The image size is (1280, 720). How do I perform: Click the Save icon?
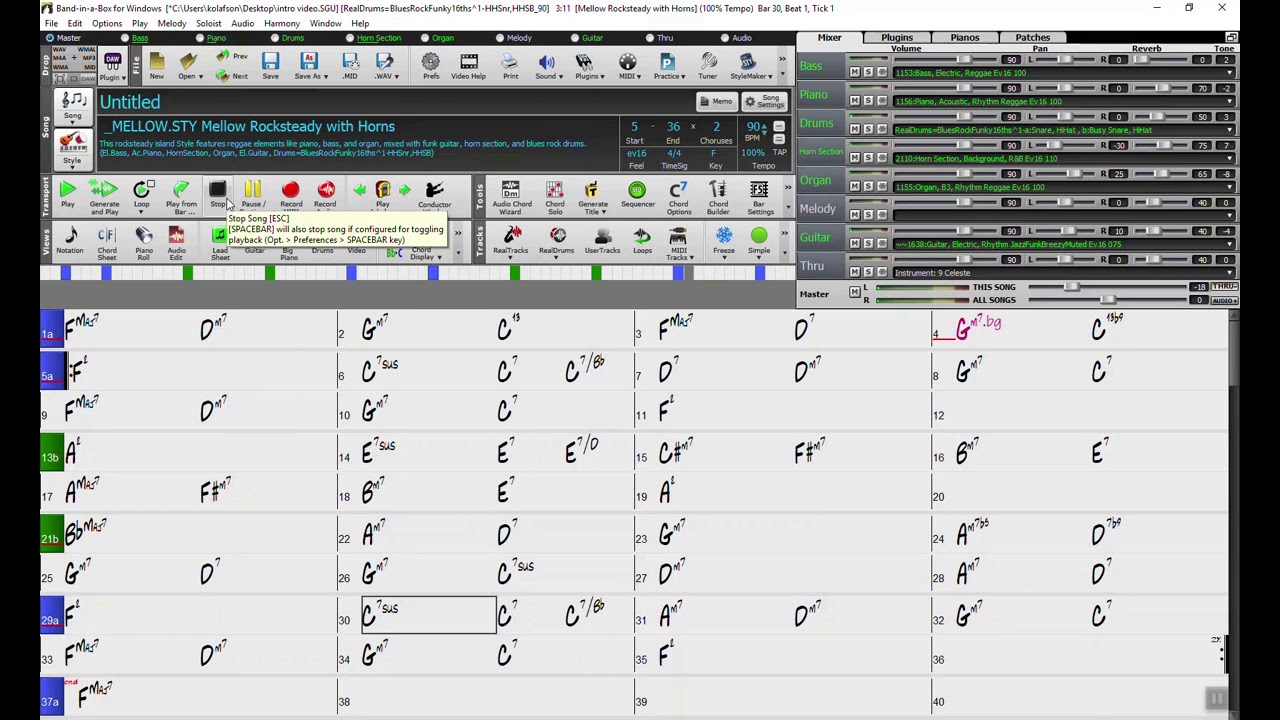pyautogui.click(x=270, y=66)
